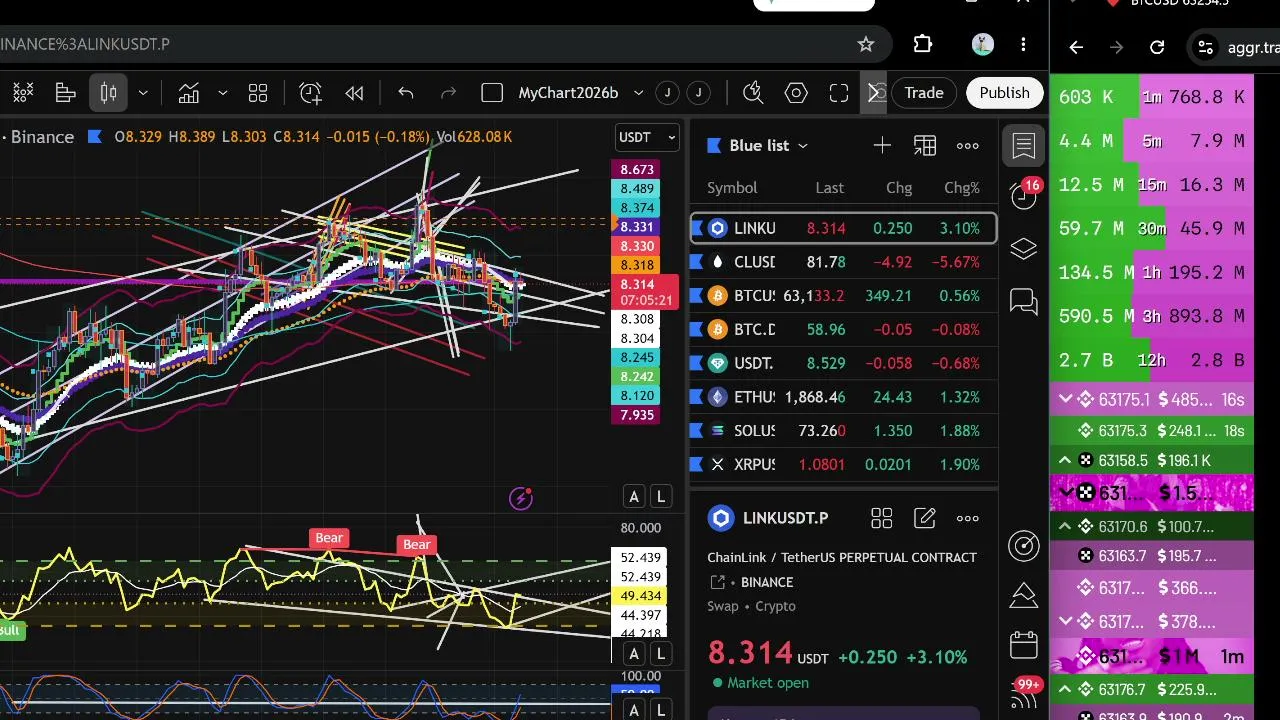Screen dimensions: 1280x720
Task: Add a symbol to the Blue list
Action: [x=882, y=146]
